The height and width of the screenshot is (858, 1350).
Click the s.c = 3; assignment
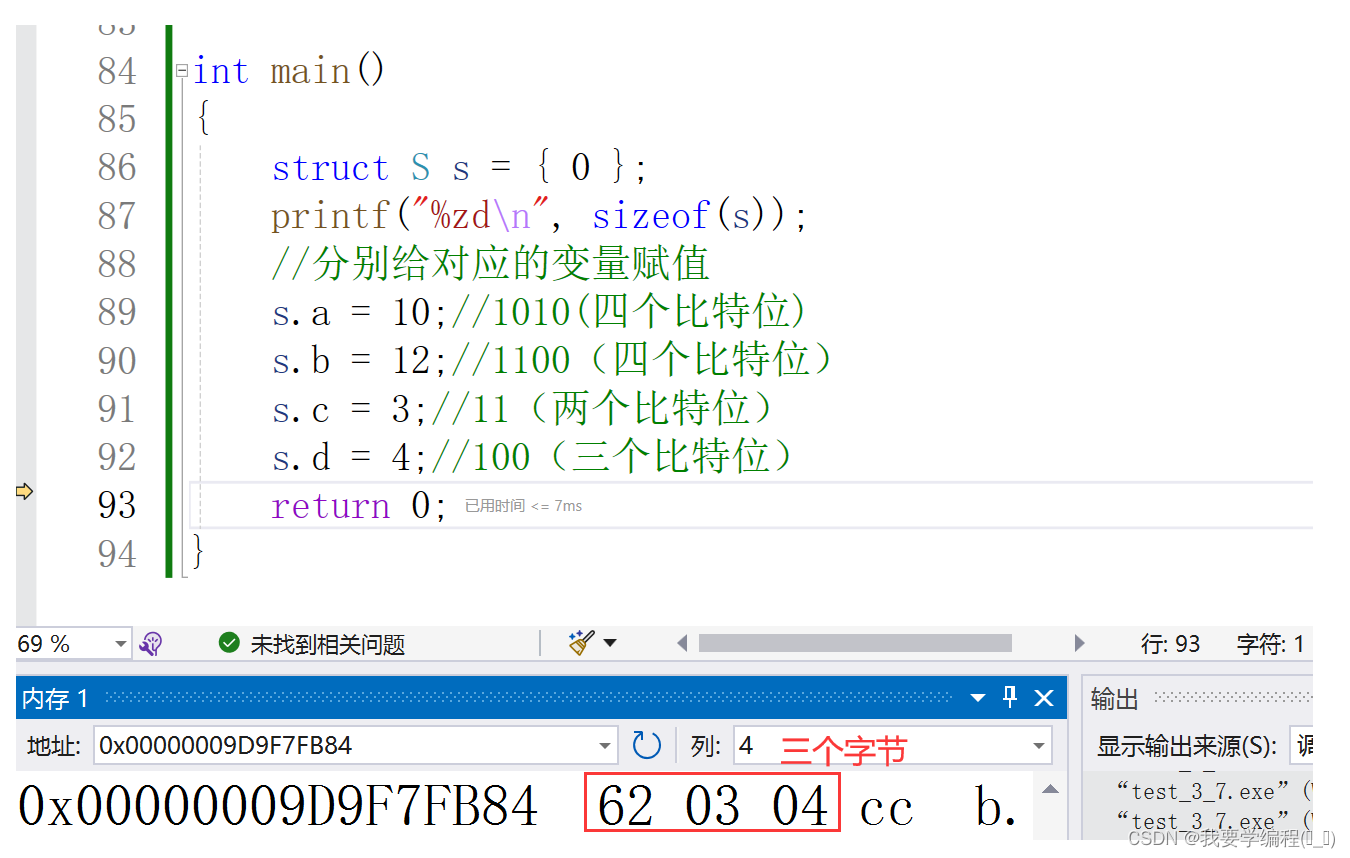(x=350, y=410)
